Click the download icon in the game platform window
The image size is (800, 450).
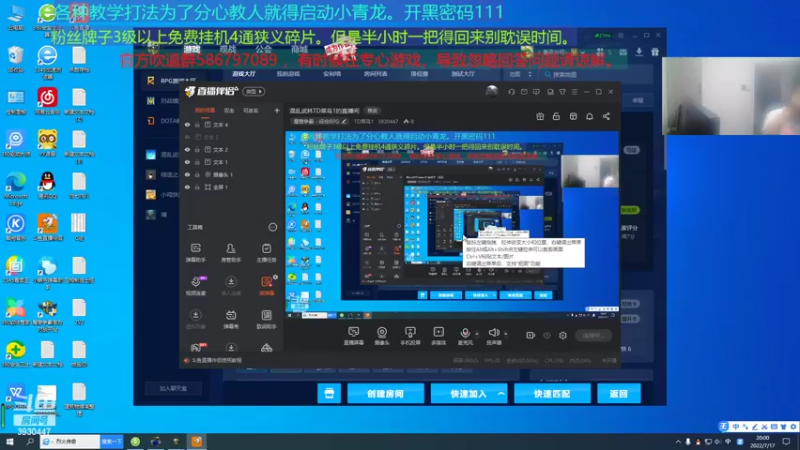[639, 52]
